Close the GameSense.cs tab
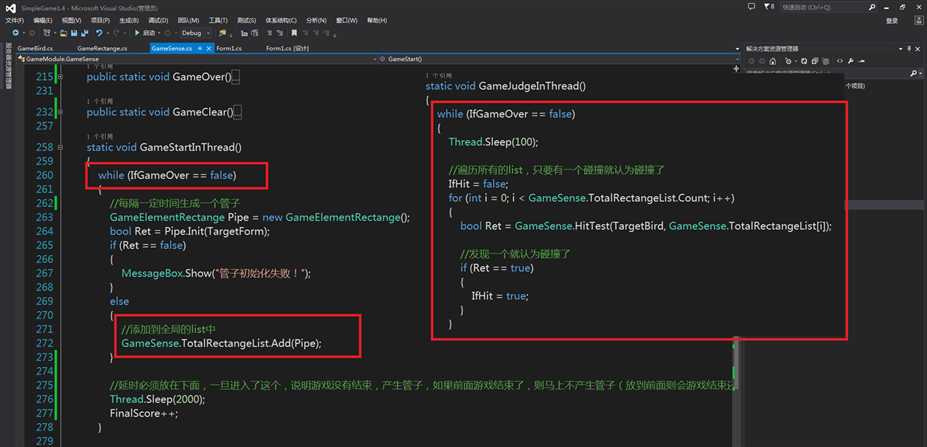 click(x=209, y=48)
